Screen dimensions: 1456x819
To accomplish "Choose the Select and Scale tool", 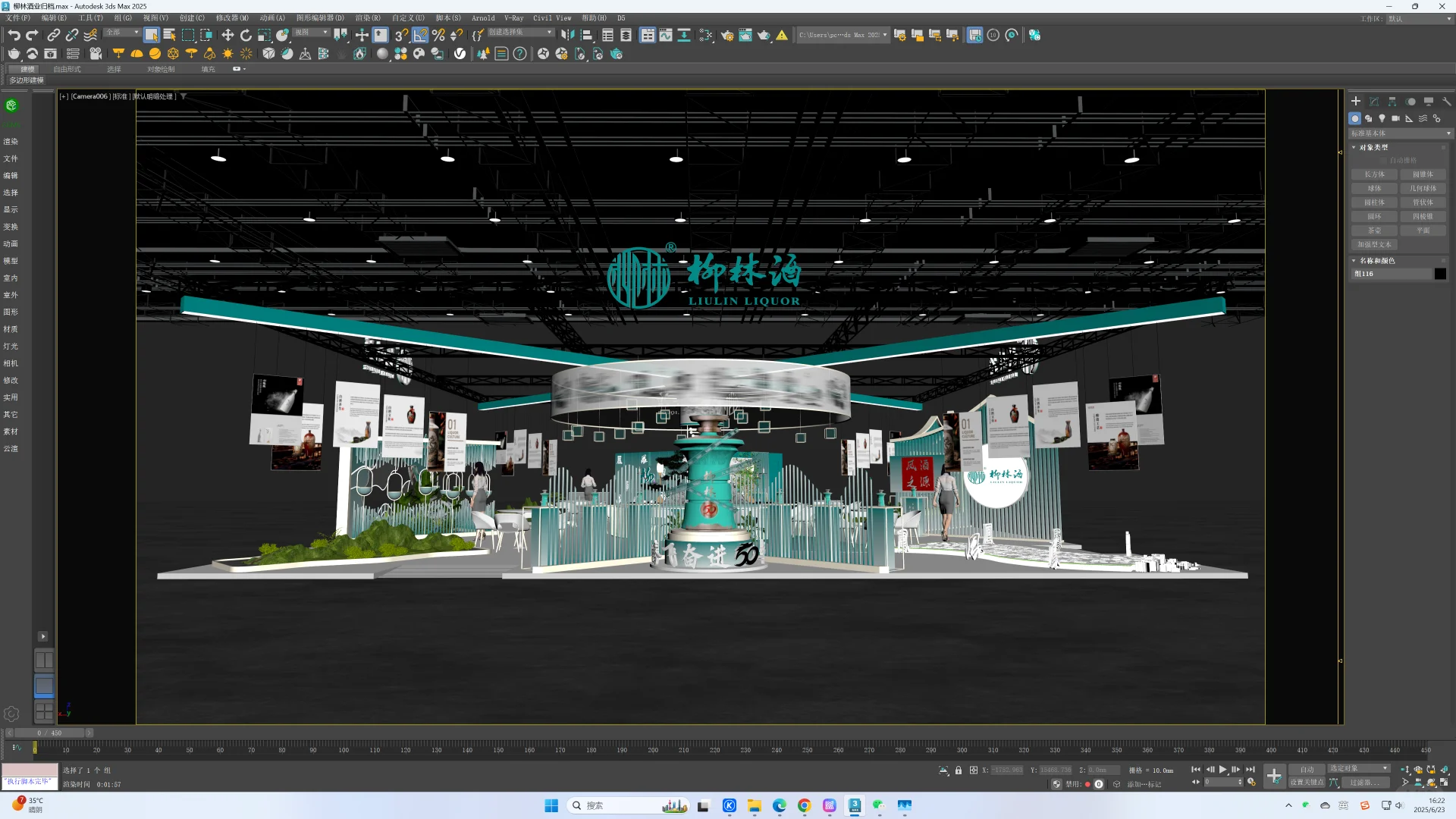I will pyautogui.click(x=264, y=35).
